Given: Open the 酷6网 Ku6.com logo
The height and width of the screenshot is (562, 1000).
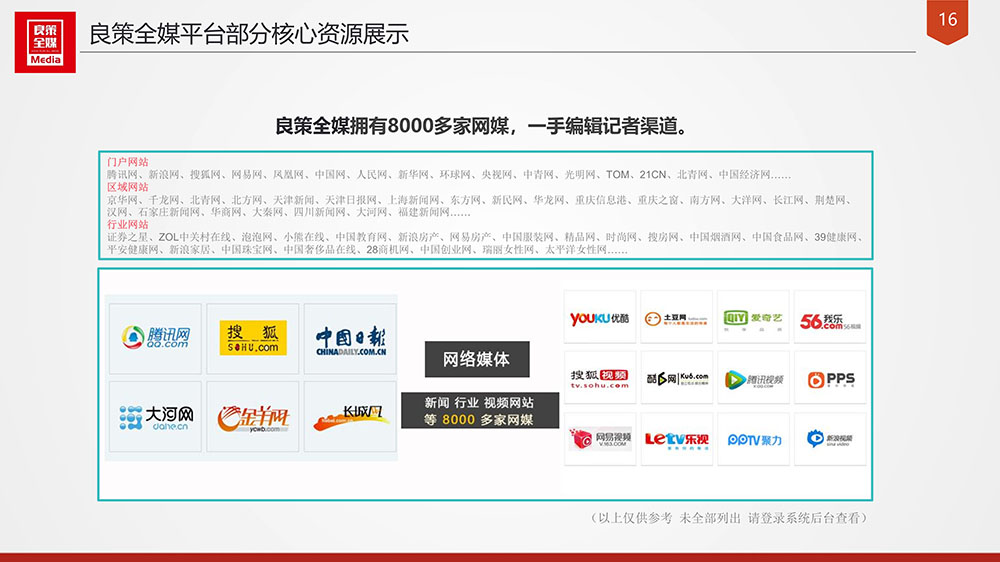Looking at the screenshot, I should [x=676, y=378].
